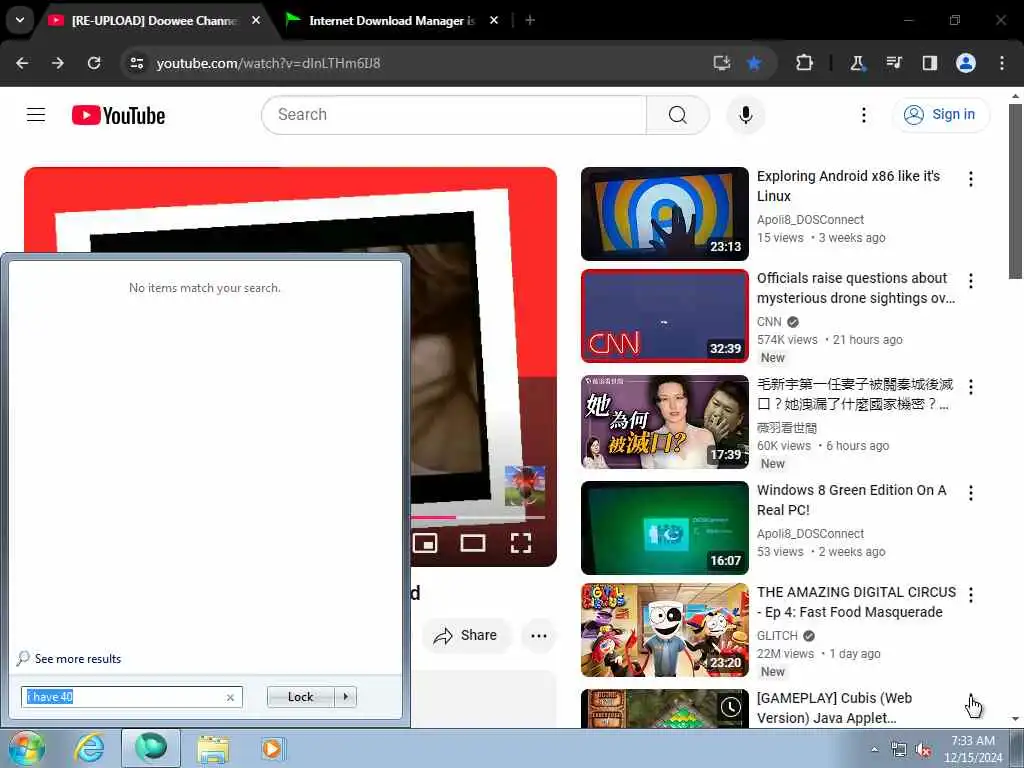Go back in Chrome
Screen dimensions: 1024x768
(22, 63)
